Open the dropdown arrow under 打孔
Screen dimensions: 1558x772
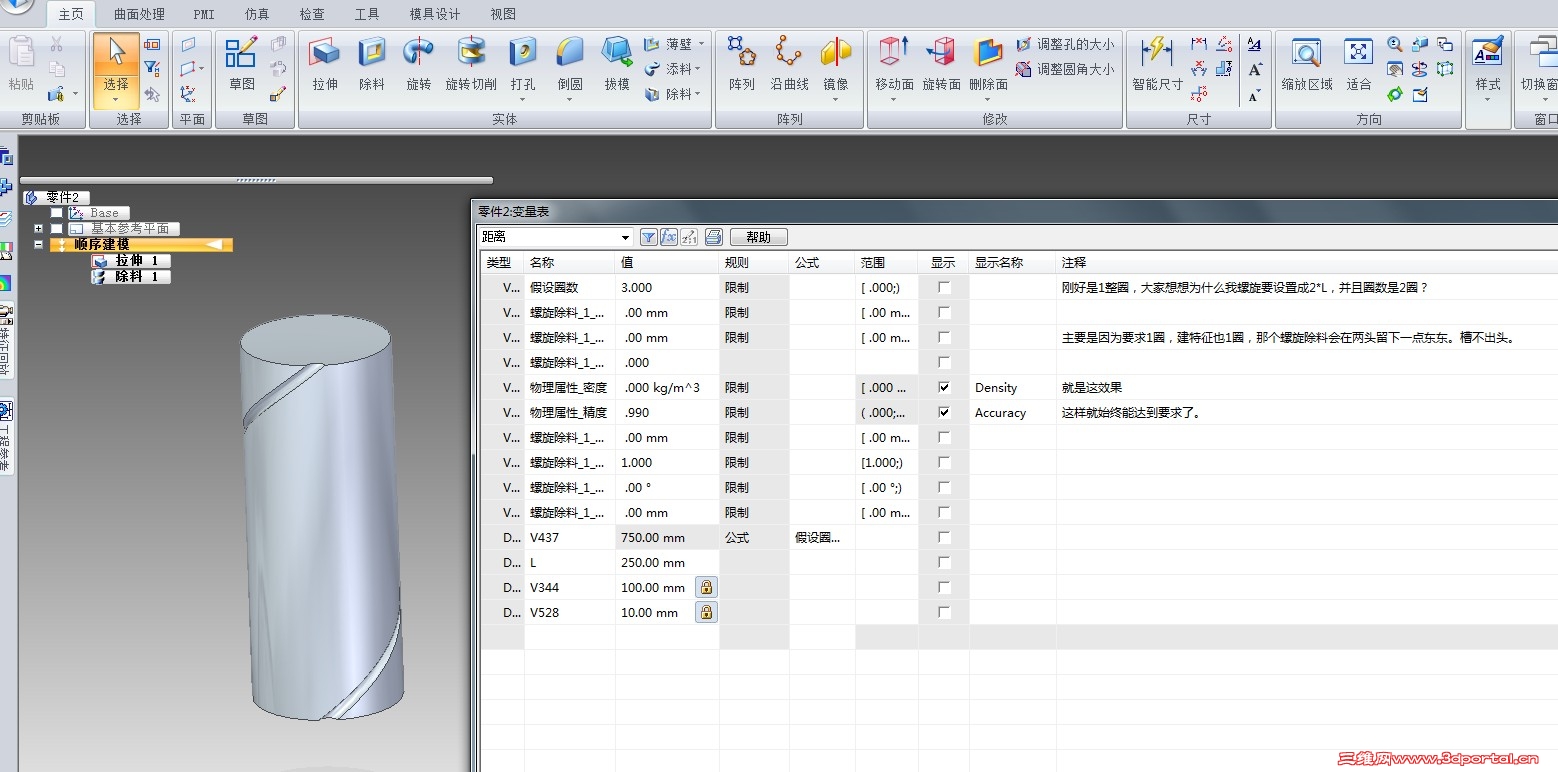coord(523,99)
